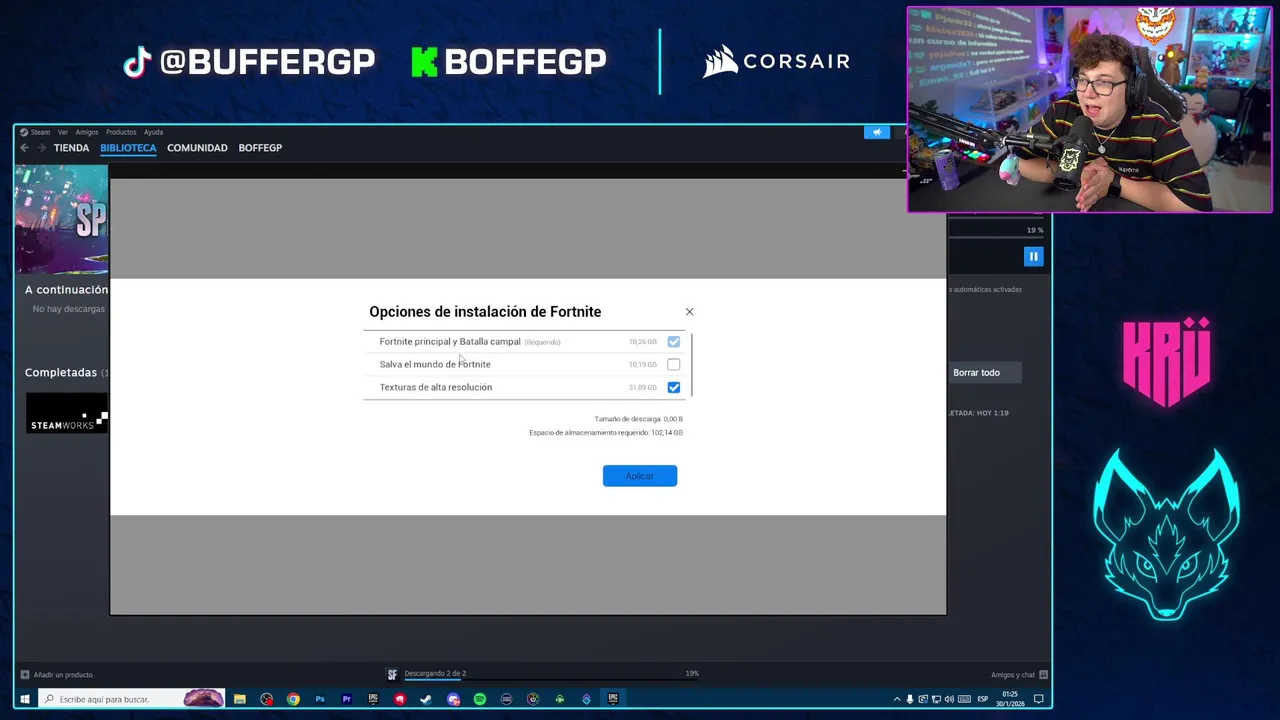Viewport: 1280px width, 720px height.
Task: Click the Aplicar button
Action: 640,476
